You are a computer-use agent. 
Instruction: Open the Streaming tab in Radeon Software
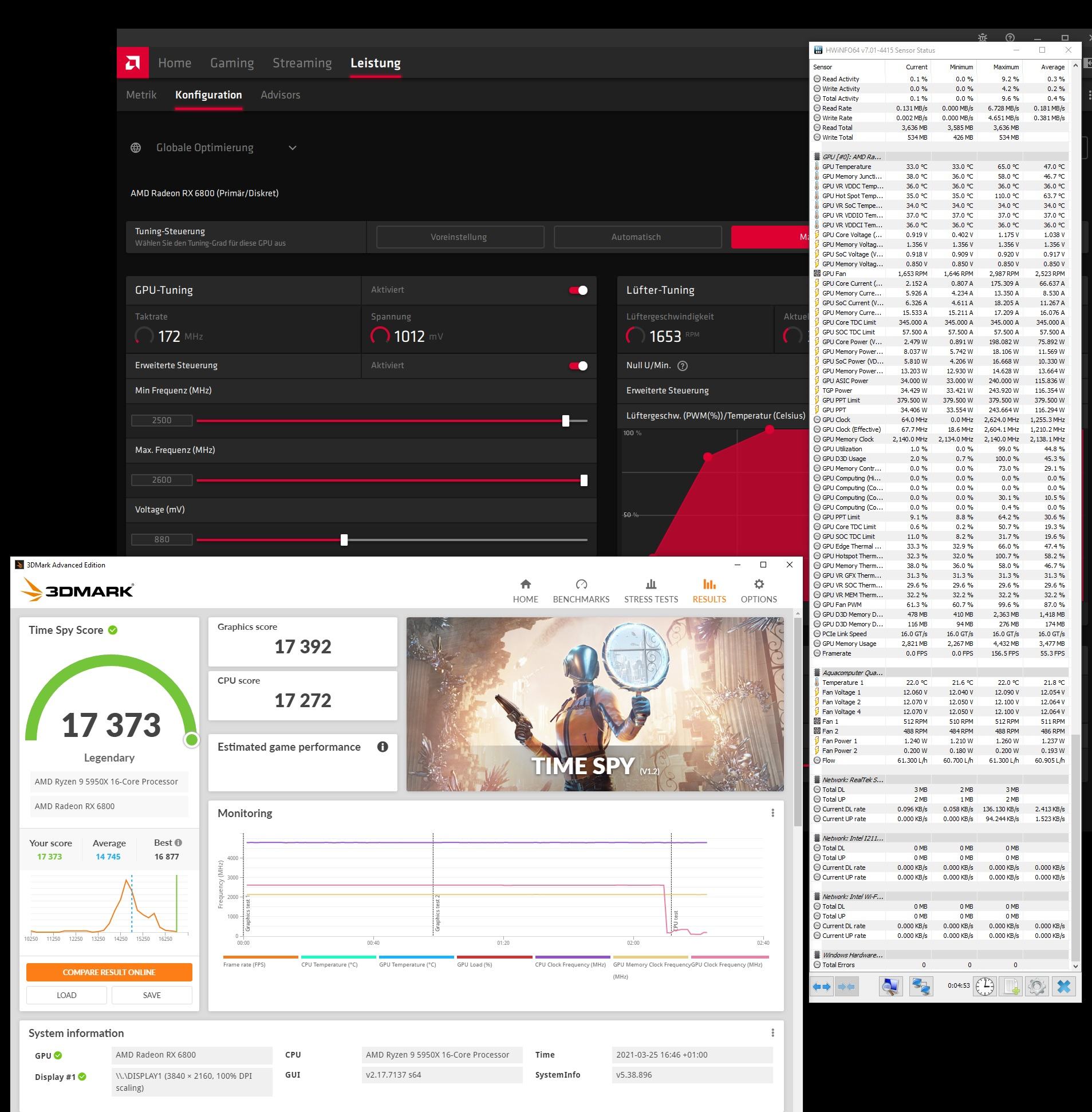tap(302, 63)
